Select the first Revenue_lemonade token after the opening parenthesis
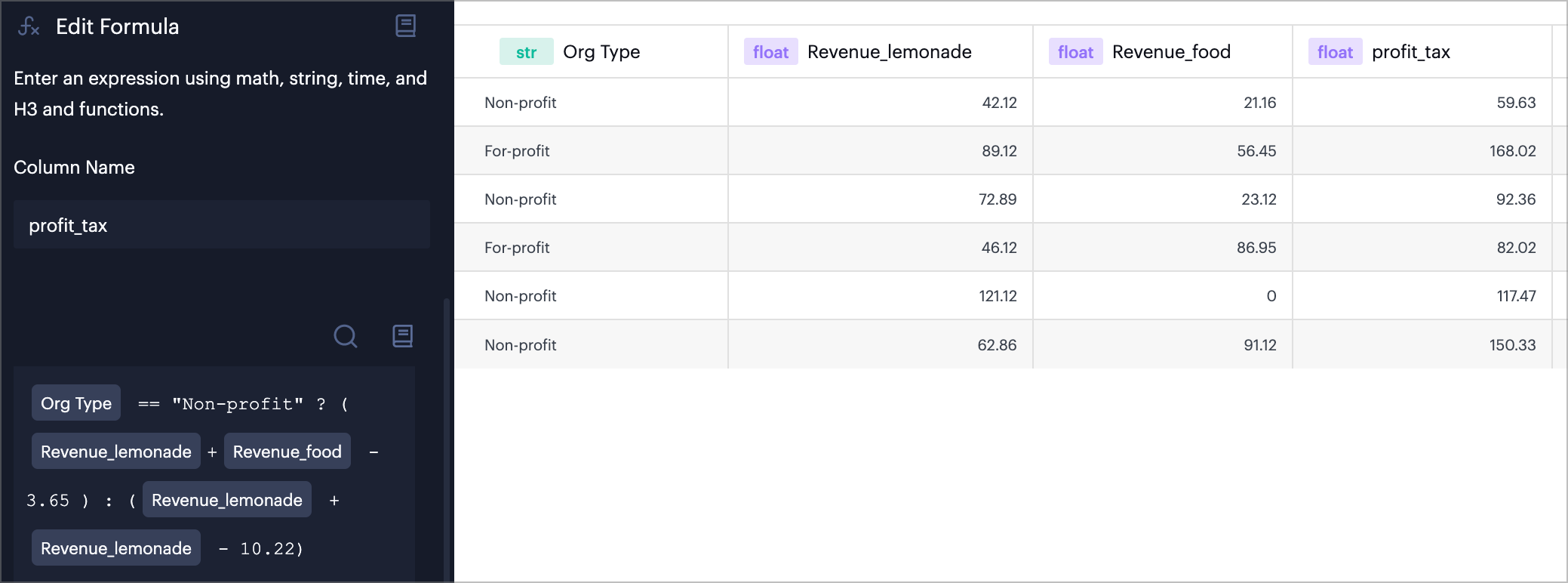The image size is (1568, 583). click(116, 452)
